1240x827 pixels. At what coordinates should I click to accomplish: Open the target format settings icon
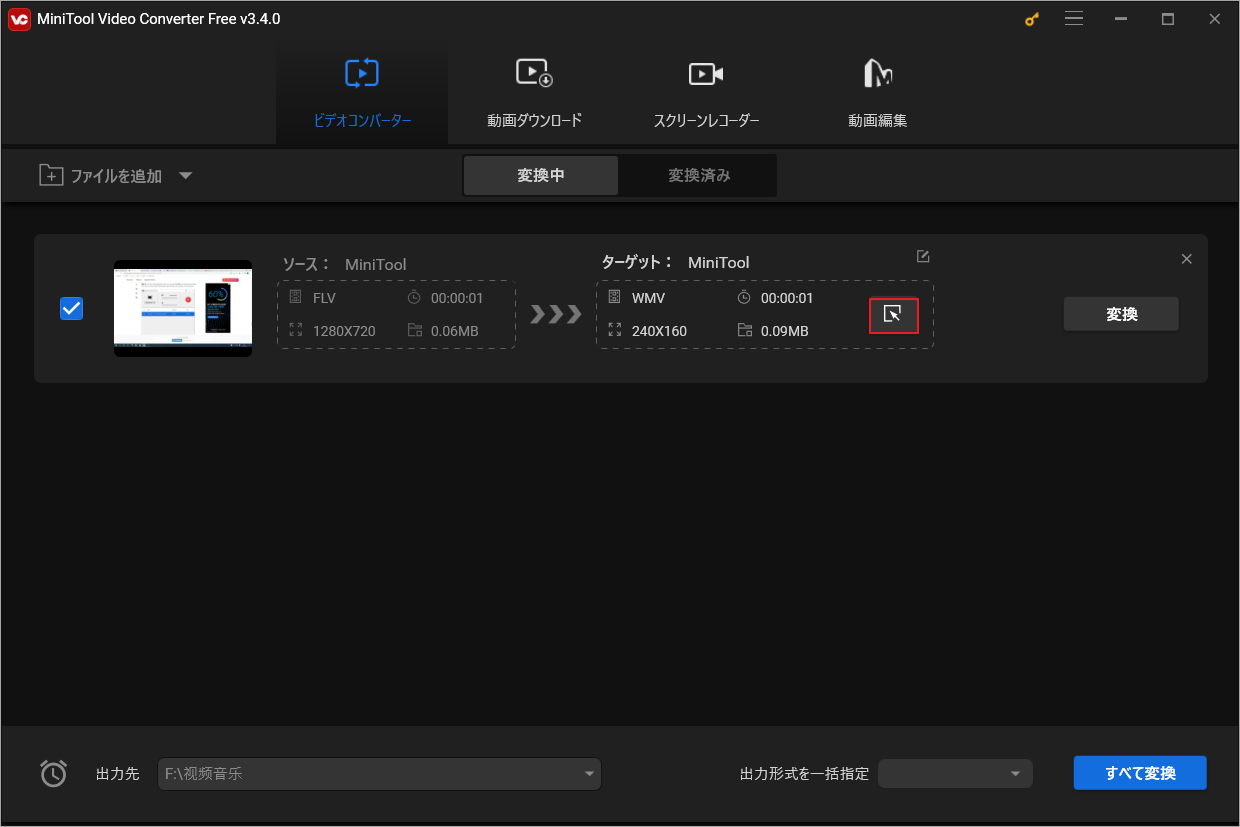pos(893,316)
